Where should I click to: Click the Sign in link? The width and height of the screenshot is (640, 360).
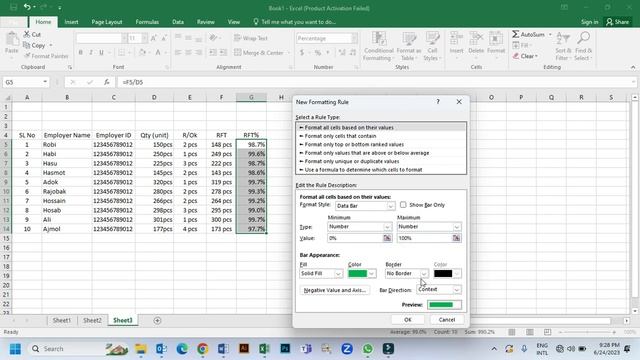point(589,22)
